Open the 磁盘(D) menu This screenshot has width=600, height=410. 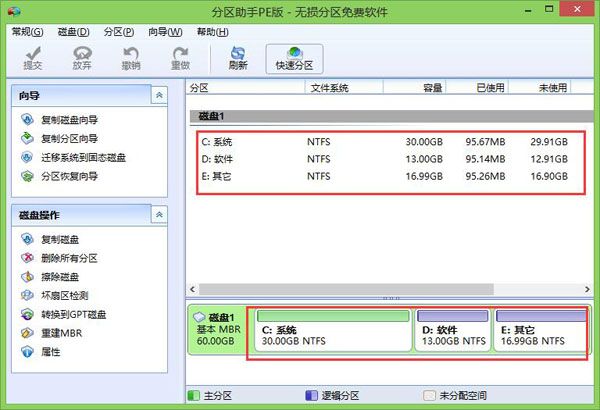point(73,32)
